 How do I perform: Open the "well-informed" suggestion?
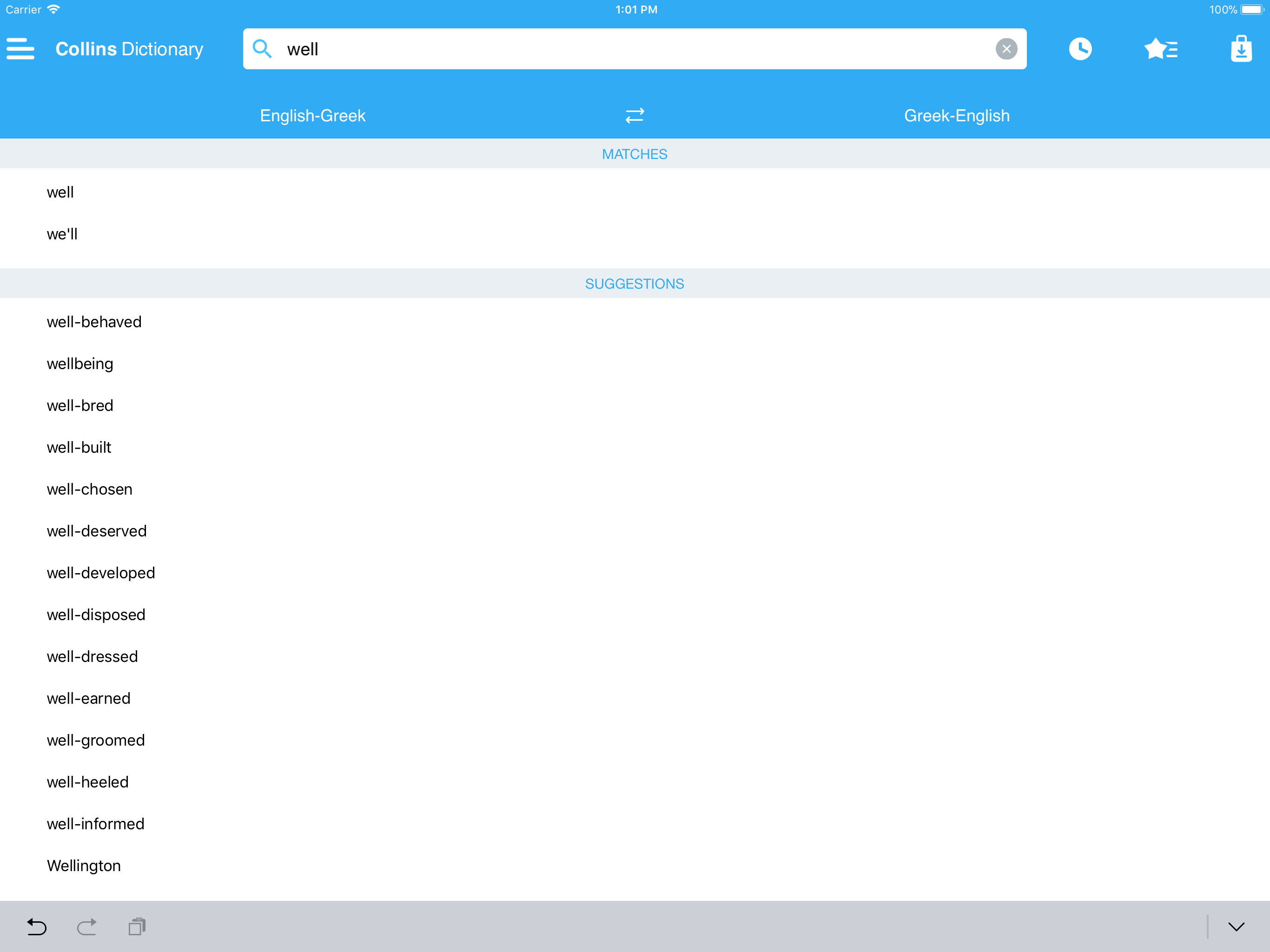pos(95,824)
